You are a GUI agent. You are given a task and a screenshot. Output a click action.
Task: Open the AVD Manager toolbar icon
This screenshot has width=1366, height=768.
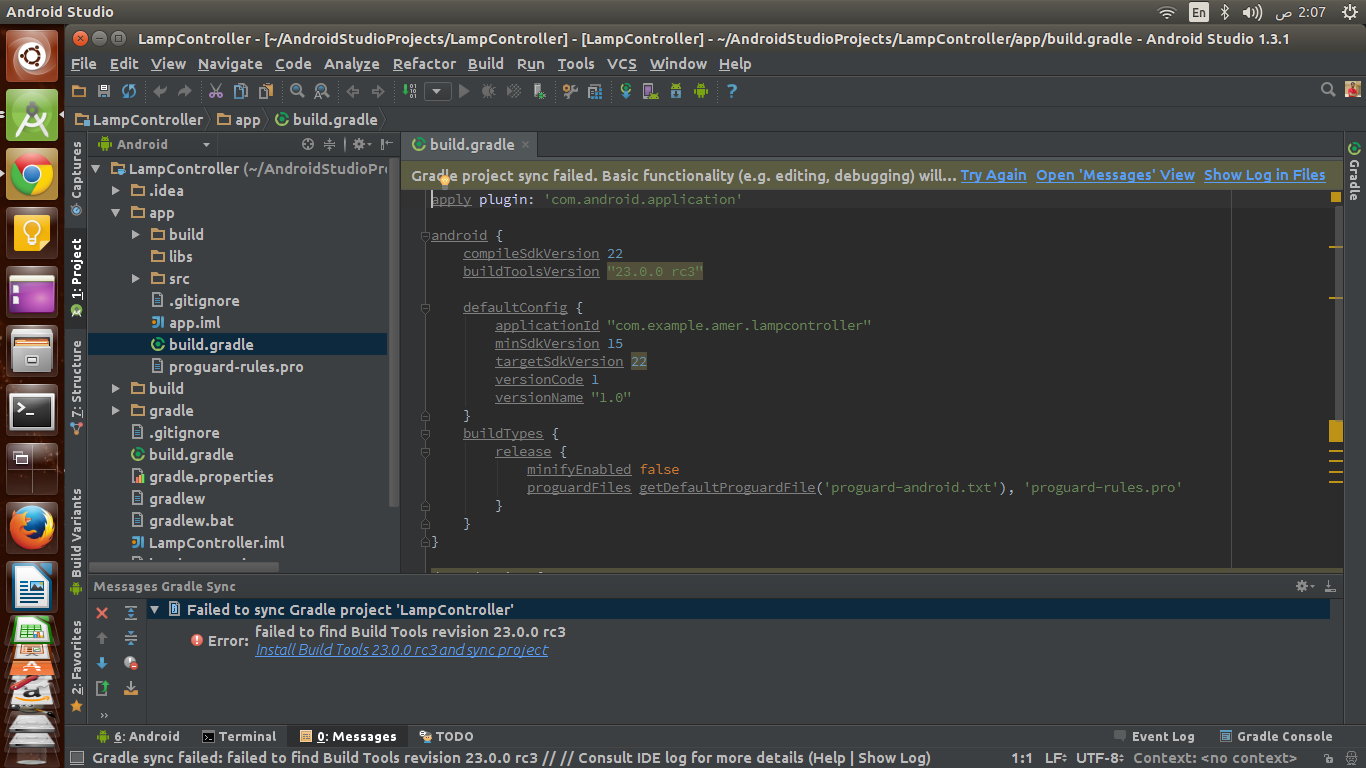point(650,91)
